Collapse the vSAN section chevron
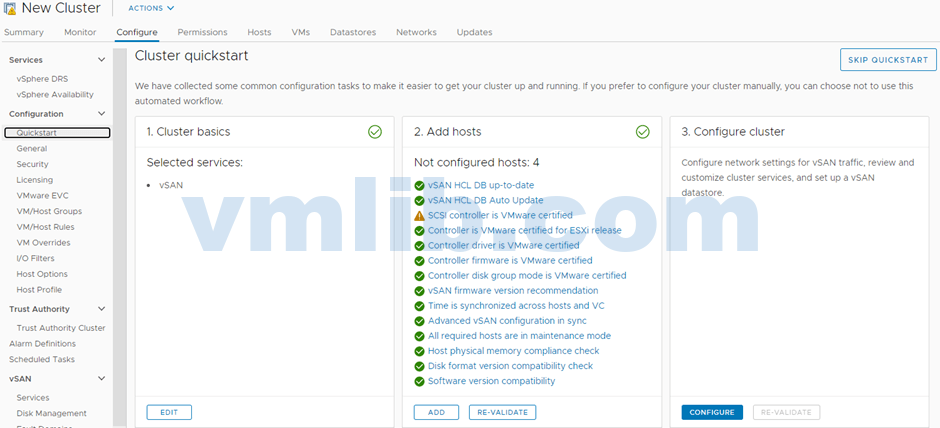 tap(101, 379)
